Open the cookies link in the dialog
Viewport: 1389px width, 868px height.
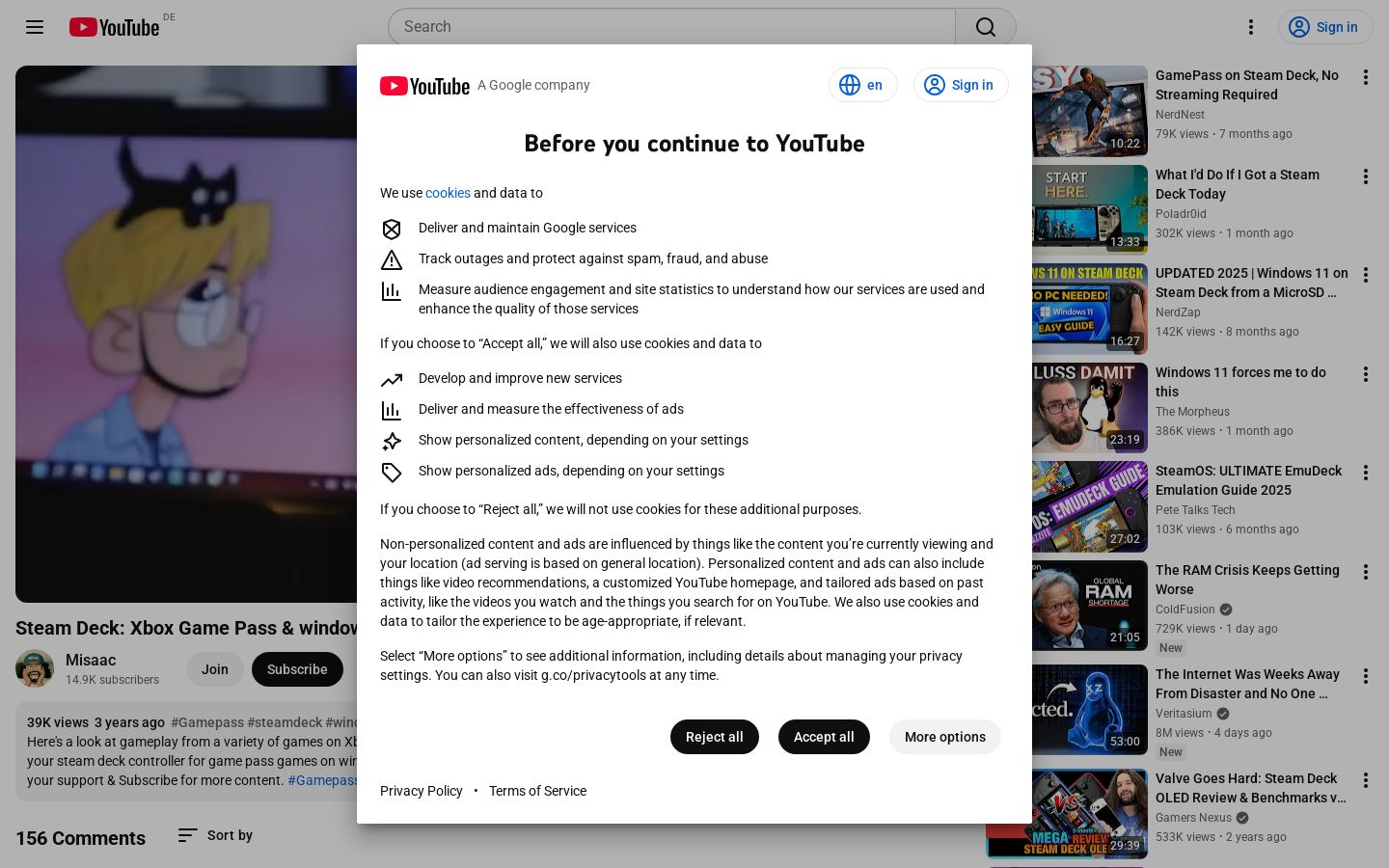[448, 193]
